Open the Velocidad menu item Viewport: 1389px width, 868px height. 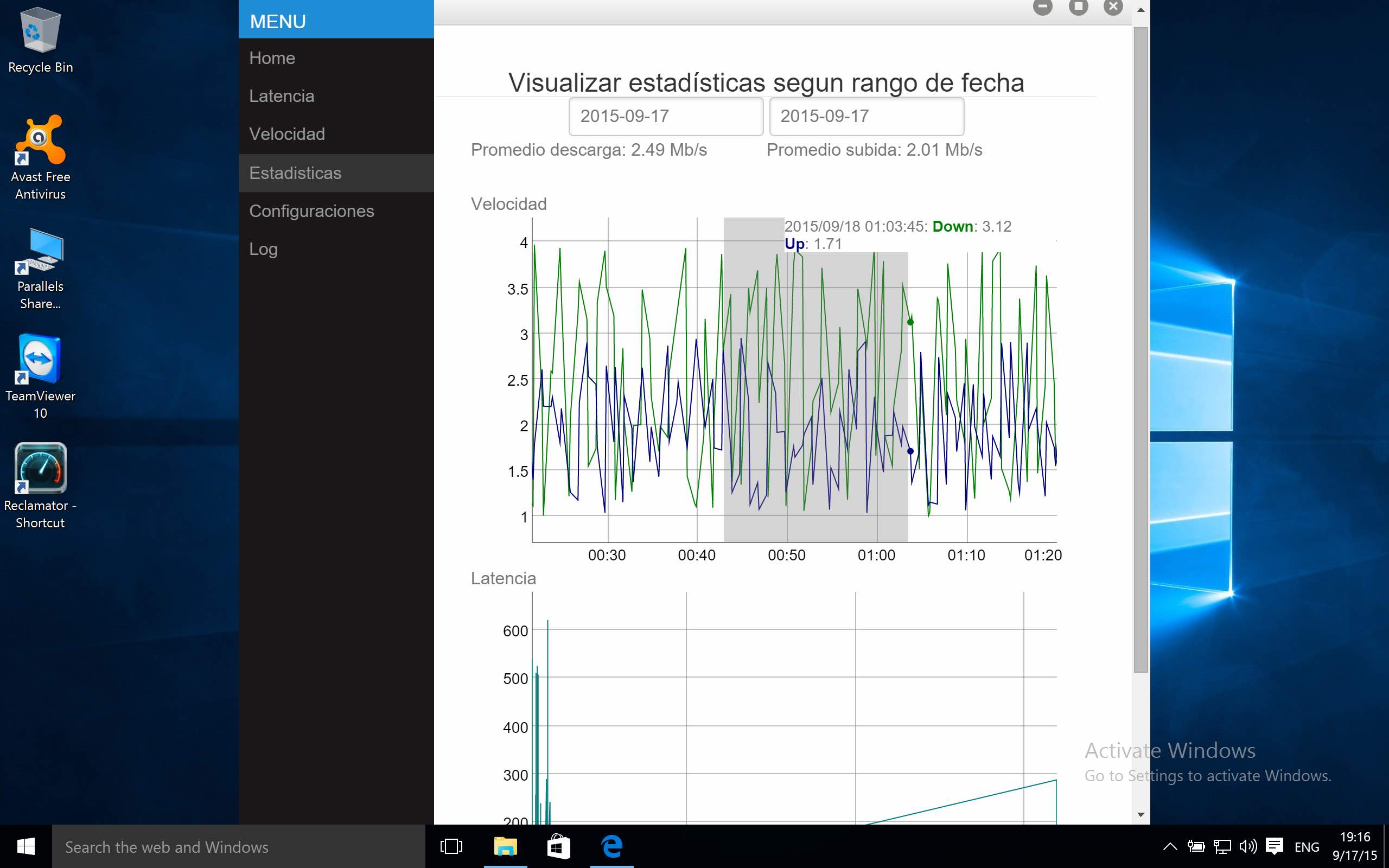point(336,135)
